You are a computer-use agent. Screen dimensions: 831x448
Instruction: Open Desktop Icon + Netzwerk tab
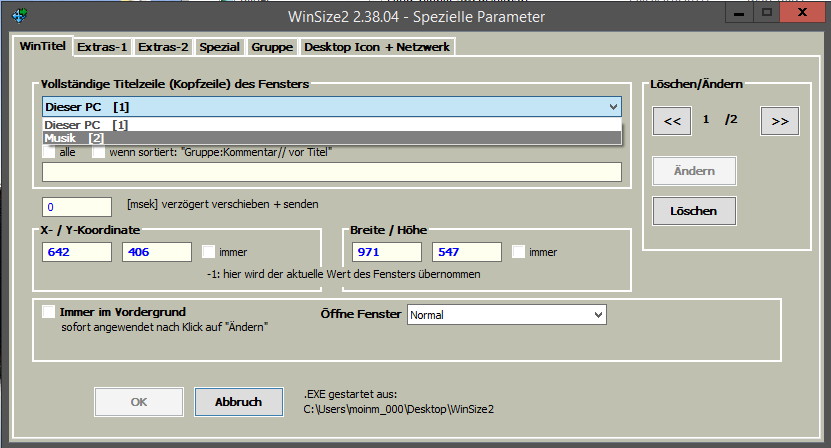coord(377,47)
